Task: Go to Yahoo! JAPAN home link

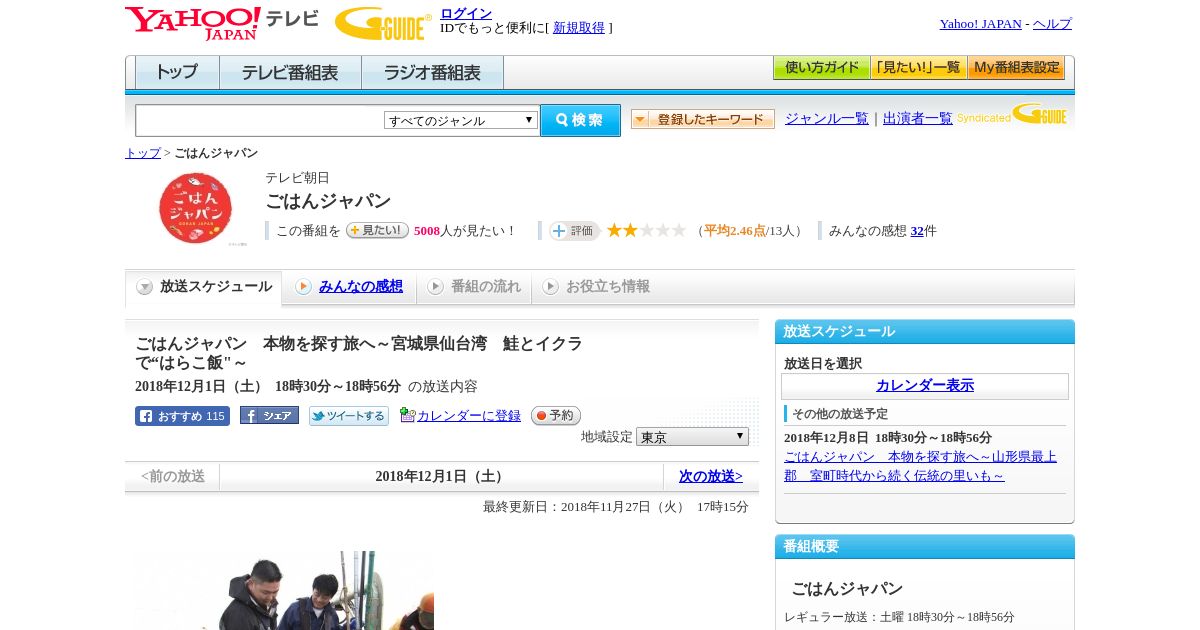Action: [980, 24]
